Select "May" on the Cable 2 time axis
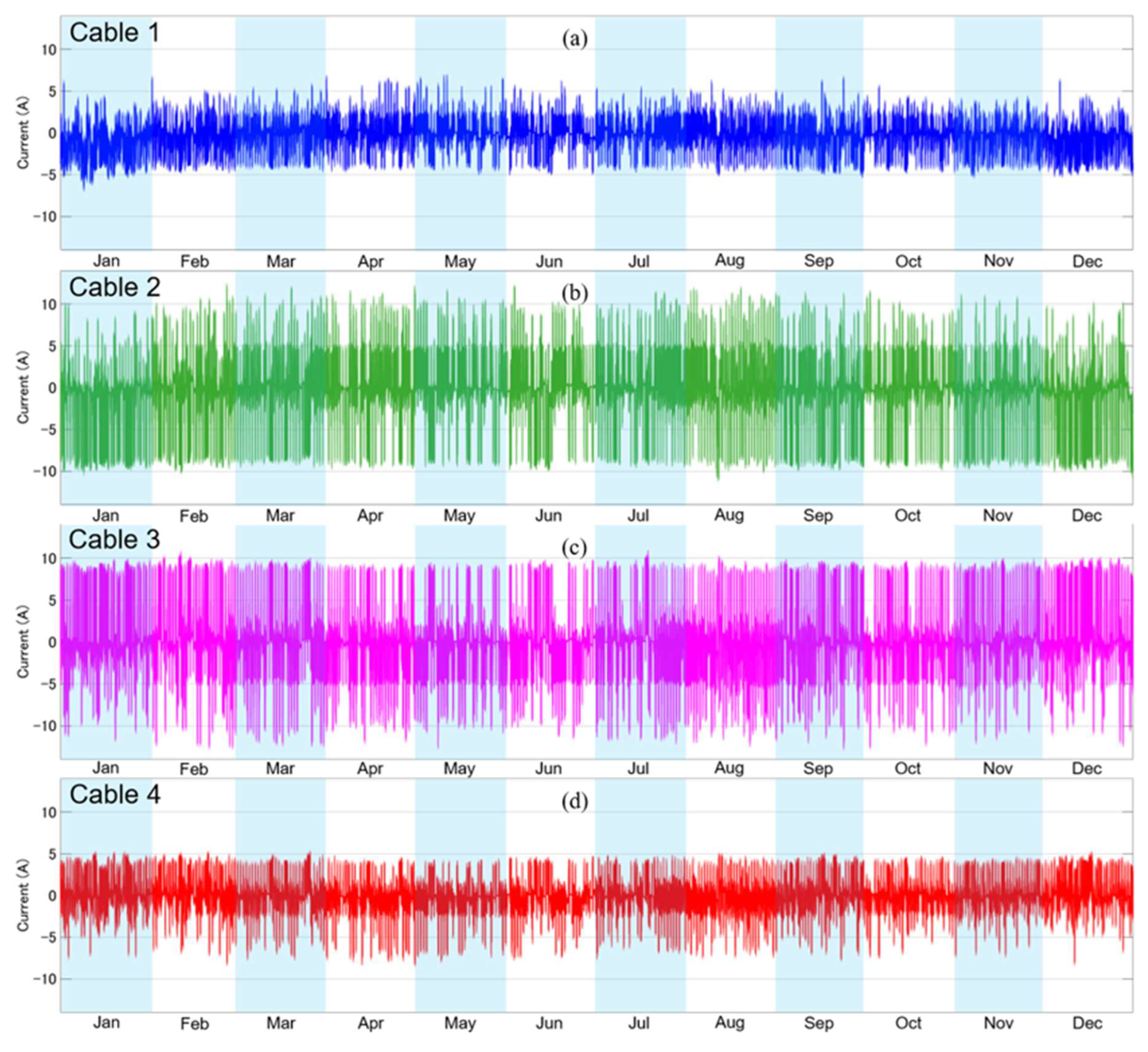1148x1052 pixels. [x=459, y=516]
